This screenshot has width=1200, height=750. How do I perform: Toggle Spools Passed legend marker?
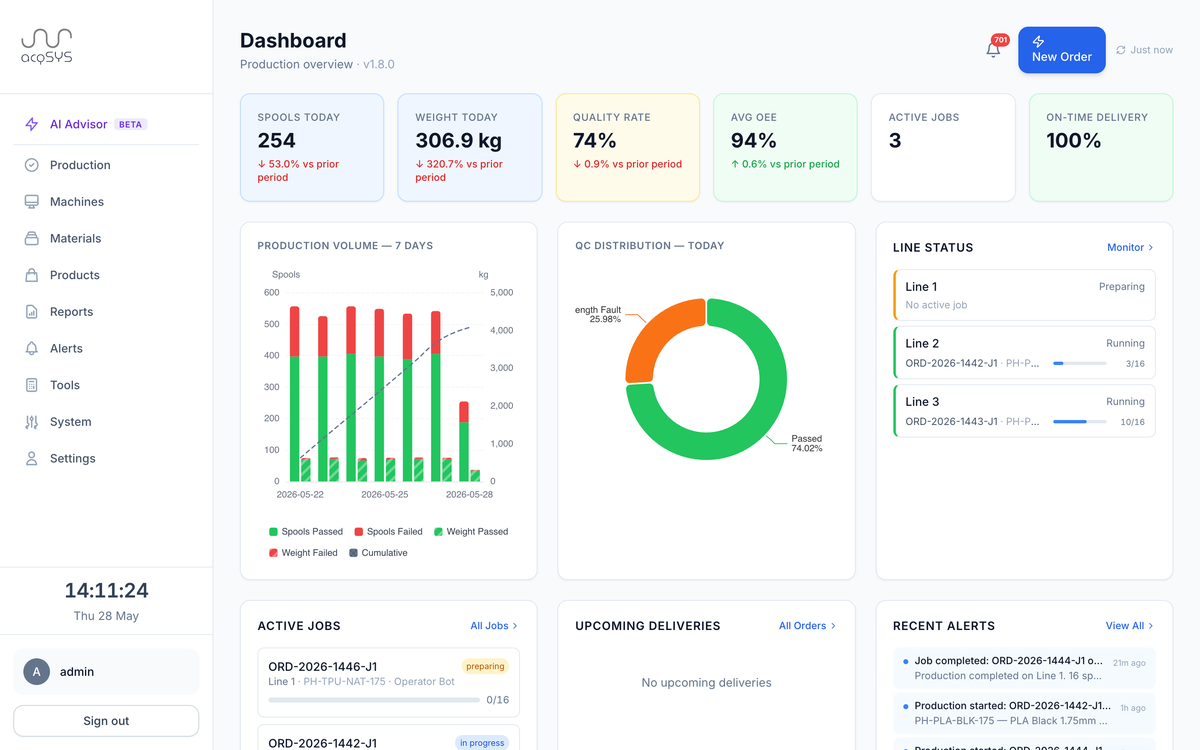(273, 532)
